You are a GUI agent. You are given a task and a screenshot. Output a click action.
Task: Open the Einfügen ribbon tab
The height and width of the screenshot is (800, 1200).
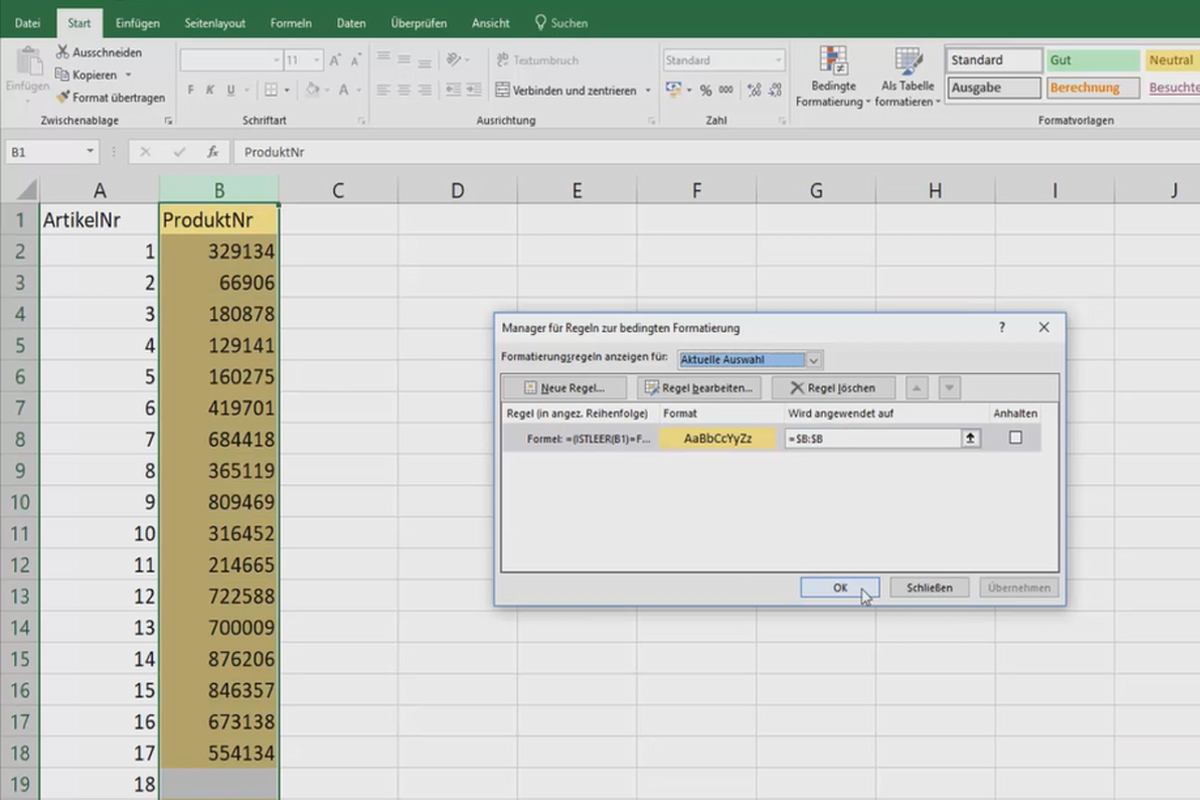(x=137, y=22)
